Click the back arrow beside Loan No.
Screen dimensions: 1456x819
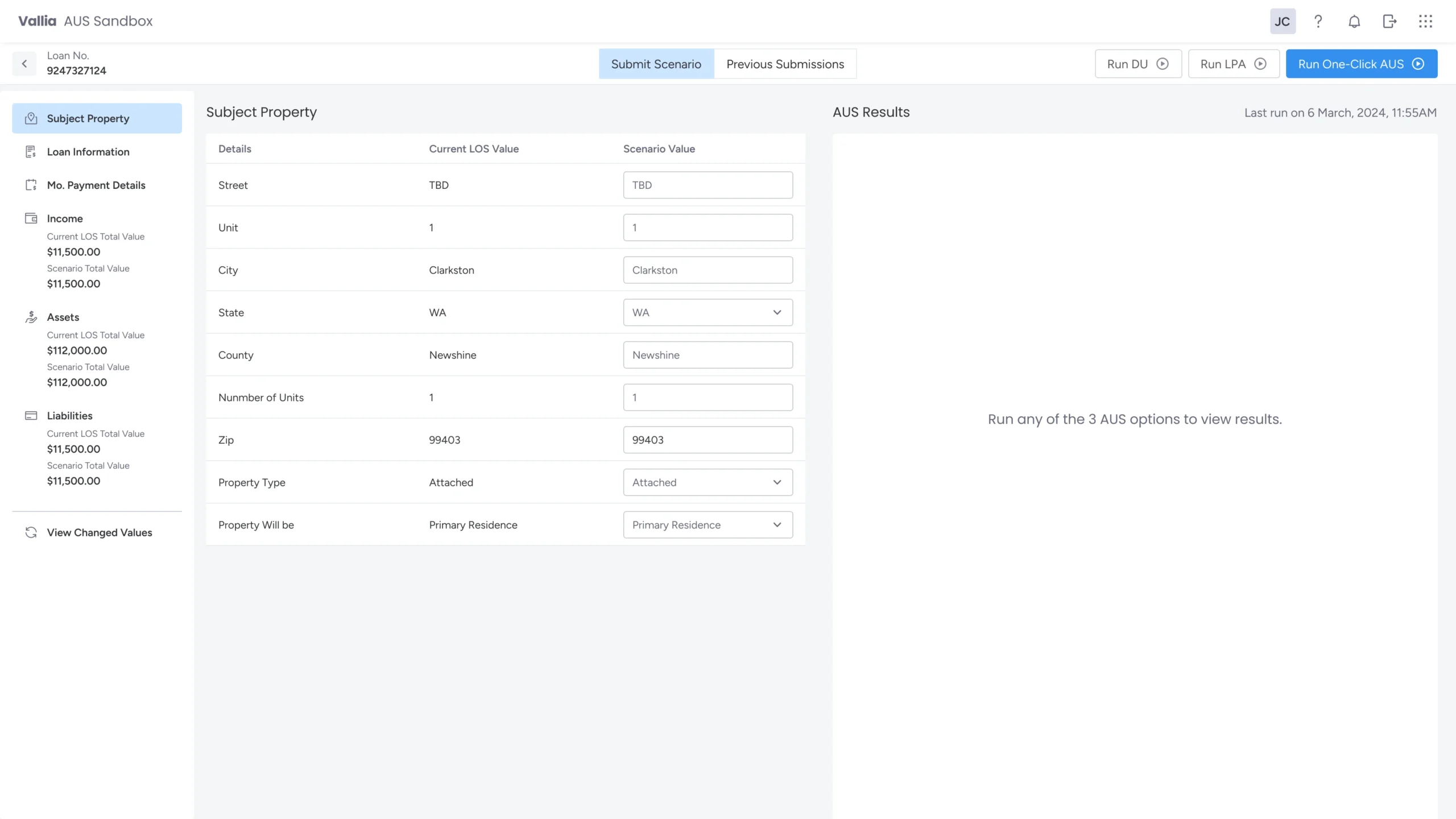click(24, 64)
